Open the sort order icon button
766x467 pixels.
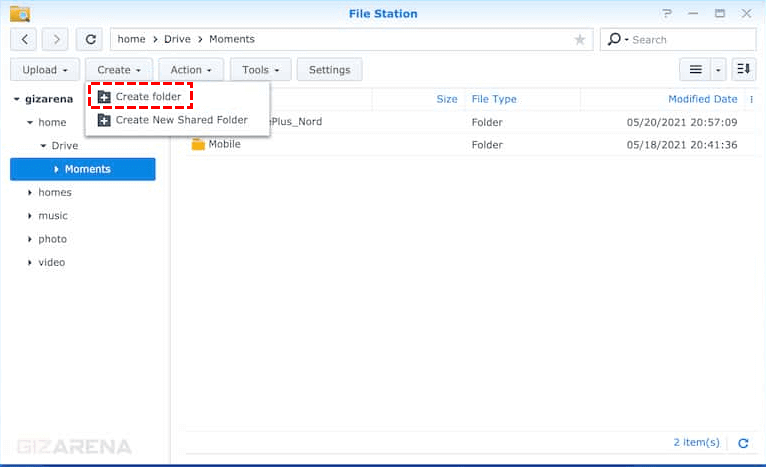[743, 70]
